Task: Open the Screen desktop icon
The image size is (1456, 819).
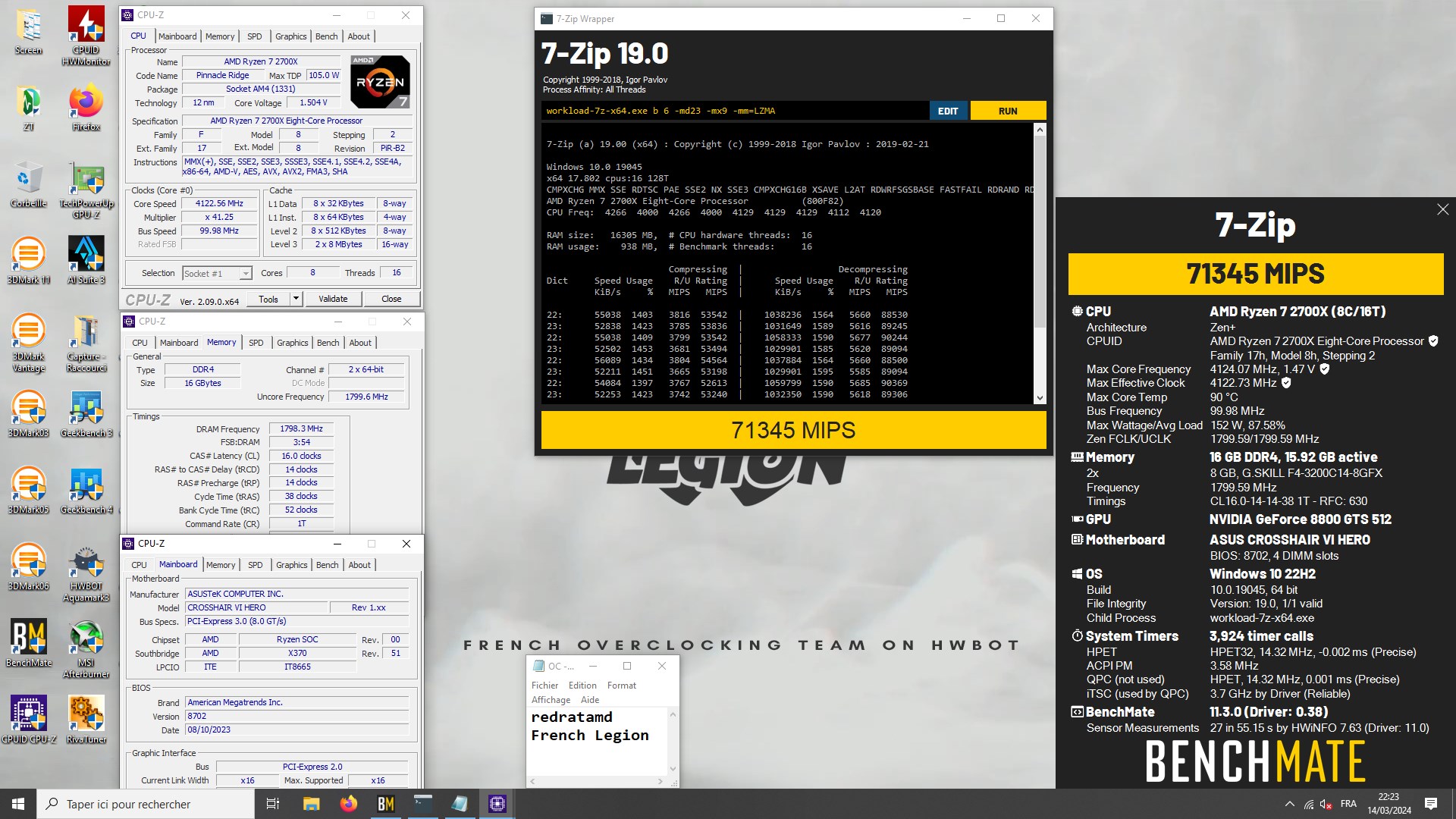Action: 29,33
